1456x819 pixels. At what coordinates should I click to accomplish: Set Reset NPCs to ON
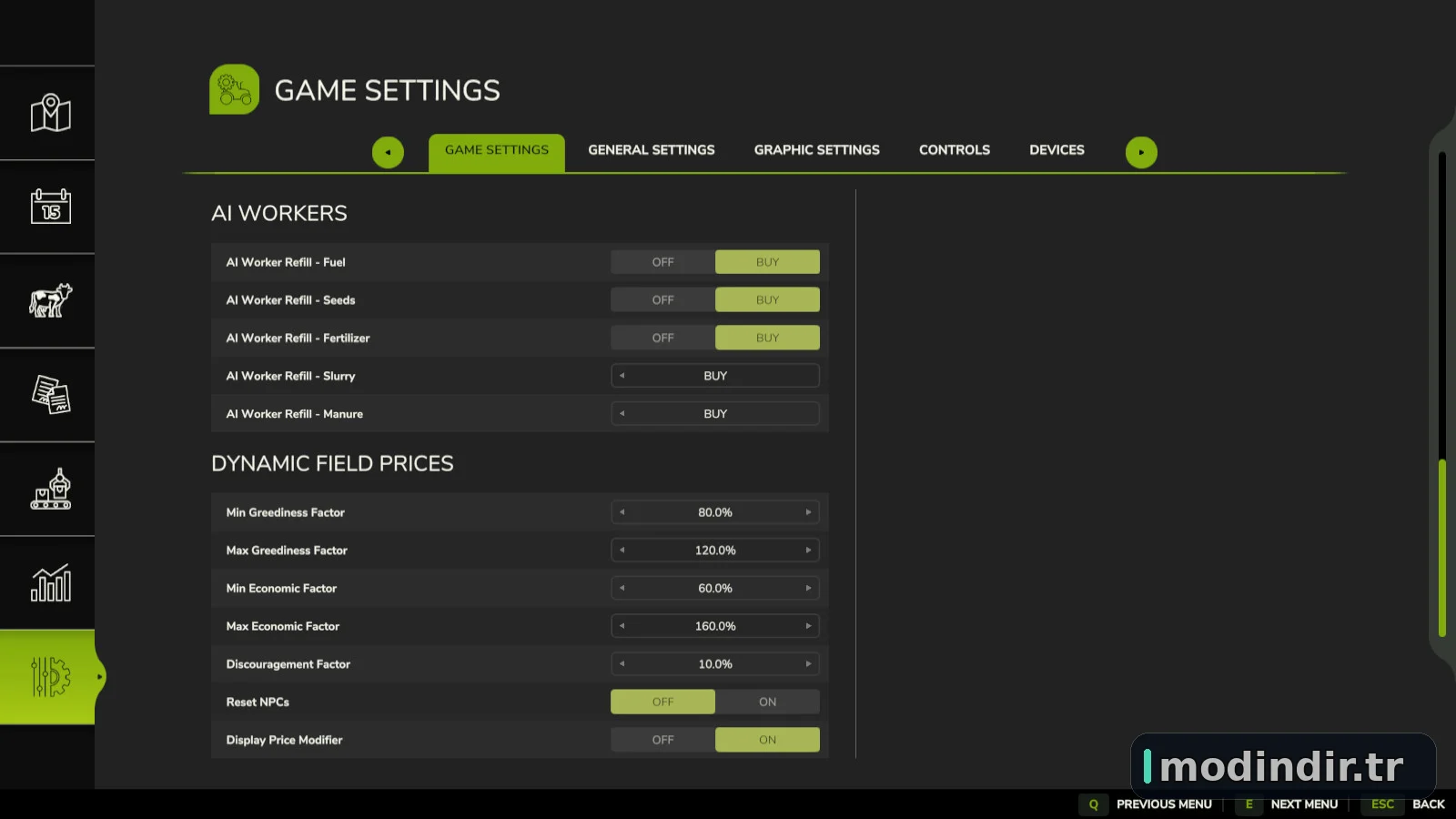point(767,702)
